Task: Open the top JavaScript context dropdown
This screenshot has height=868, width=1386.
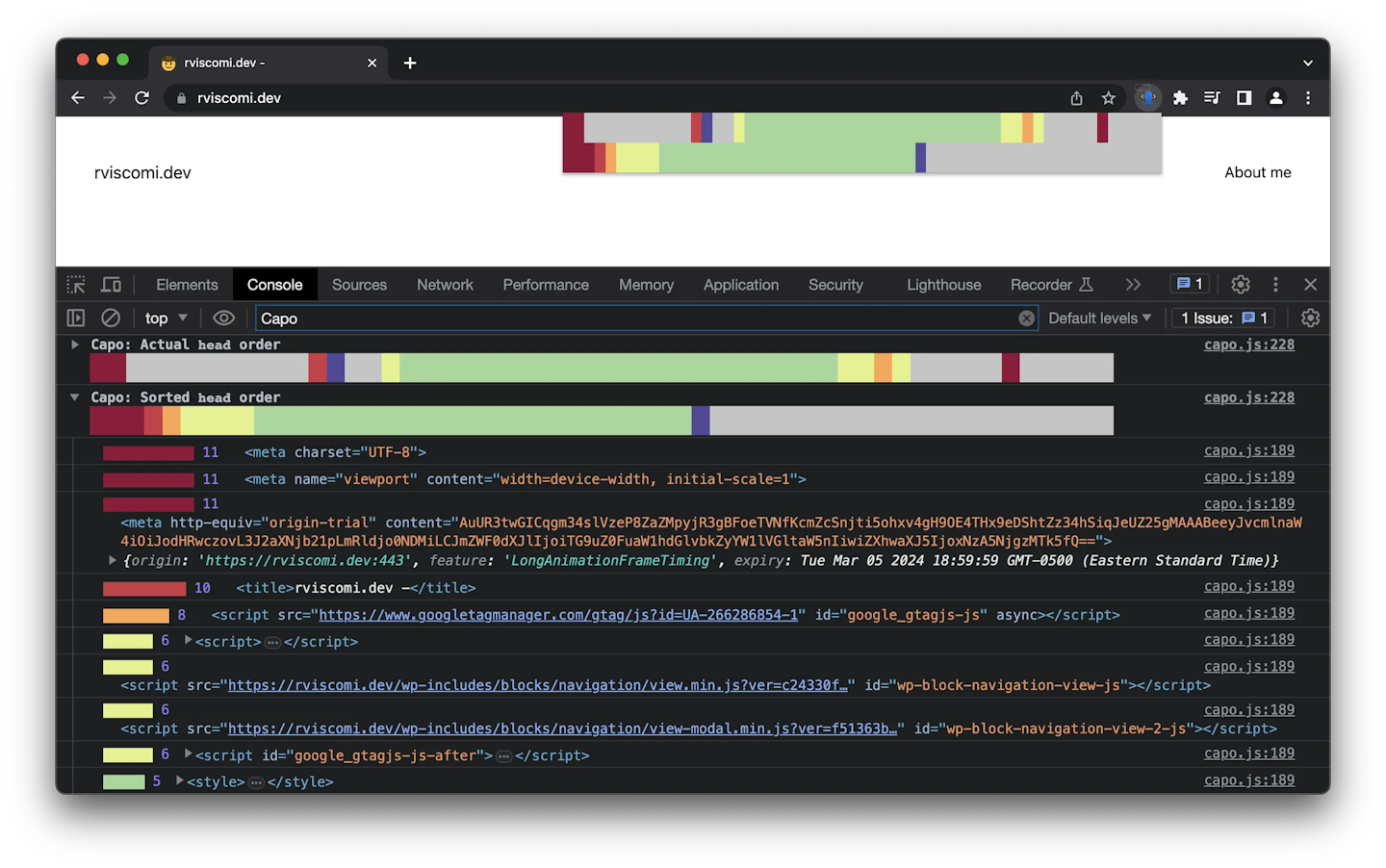Action: (166, 319)
